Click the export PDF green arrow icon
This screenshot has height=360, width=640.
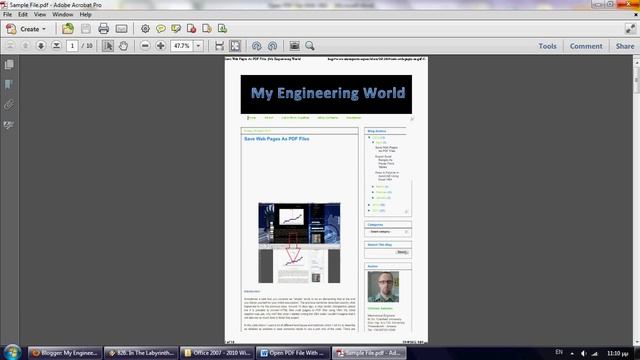[222, 29]
